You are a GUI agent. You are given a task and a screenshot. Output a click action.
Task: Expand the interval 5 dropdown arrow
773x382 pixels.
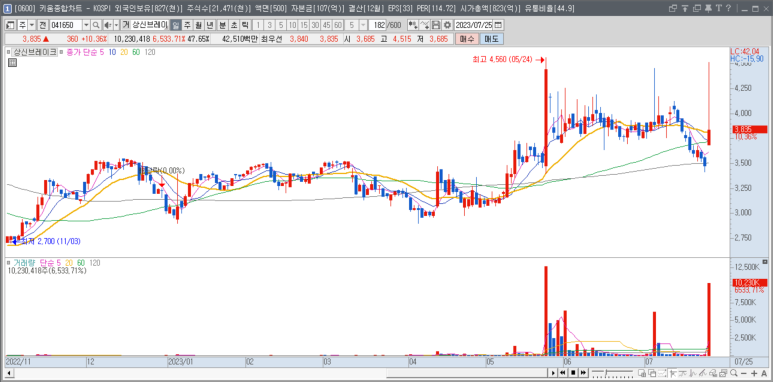[x=363, y=25]
